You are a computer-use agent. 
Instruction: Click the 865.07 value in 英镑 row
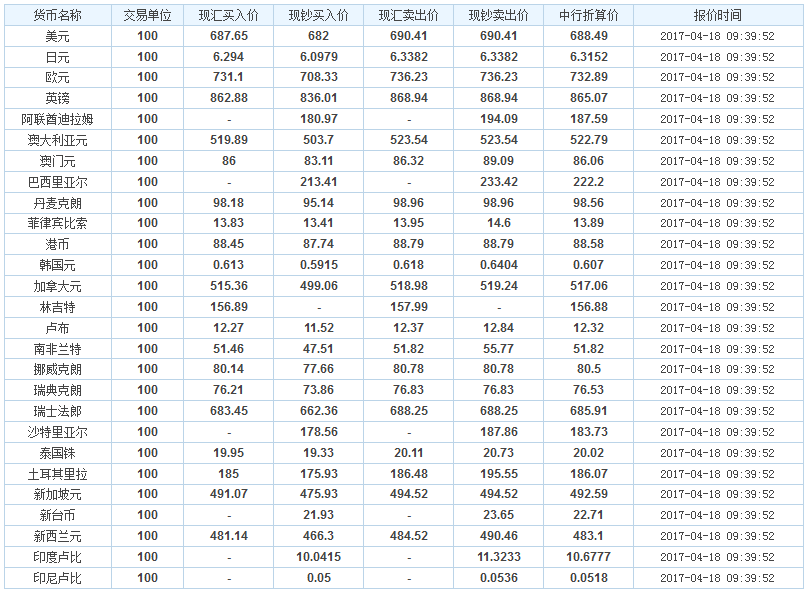click(x=589, y=98)
